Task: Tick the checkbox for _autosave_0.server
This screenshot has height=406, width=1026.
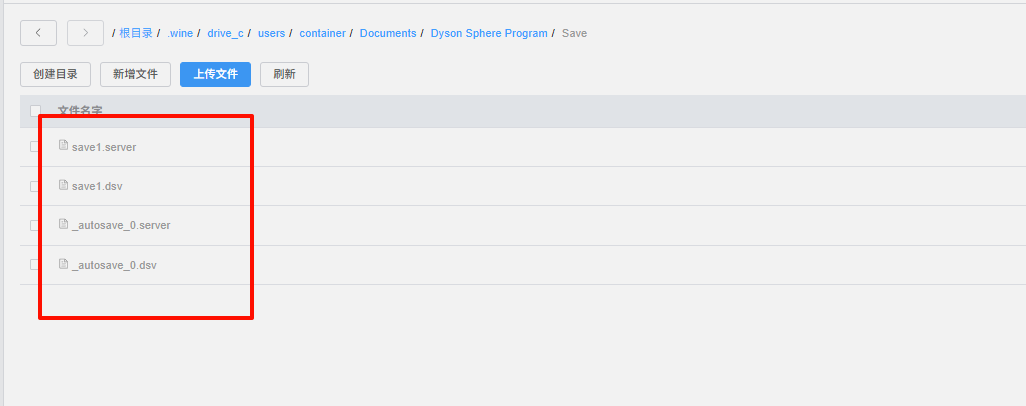Action: [x=34, y=225]
